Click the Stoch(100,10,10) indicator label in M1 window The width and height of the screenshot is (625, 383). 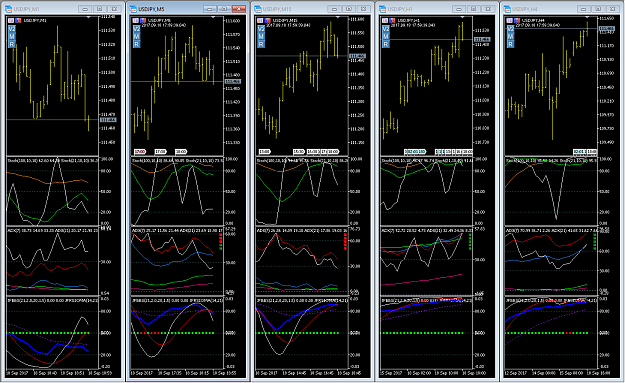click(22, 160)
